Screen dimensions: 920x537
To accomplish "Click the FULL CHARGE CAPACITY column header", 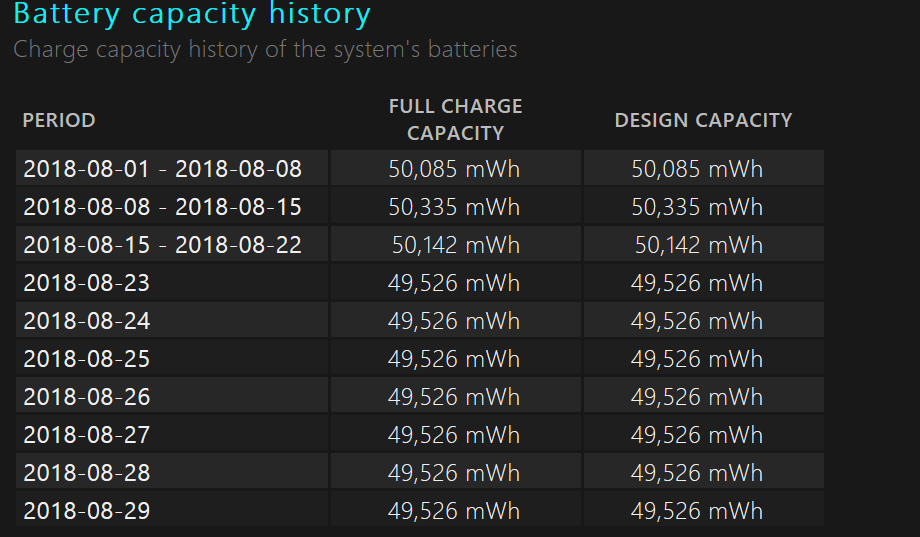I will [455, 119].
